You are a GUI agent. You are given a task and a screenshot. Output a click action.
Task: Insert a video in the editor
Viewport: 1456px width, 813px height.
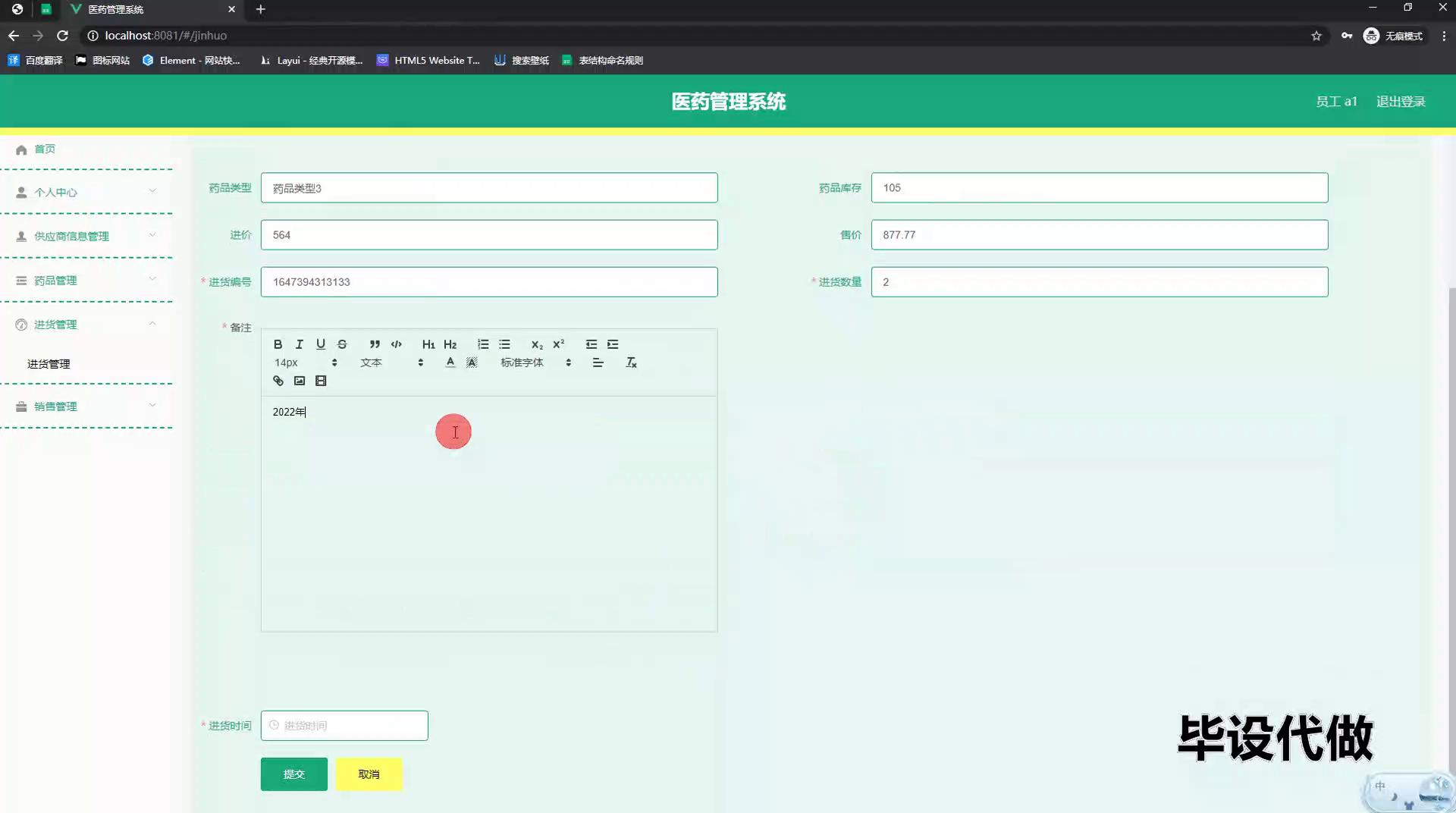point(321,381)
